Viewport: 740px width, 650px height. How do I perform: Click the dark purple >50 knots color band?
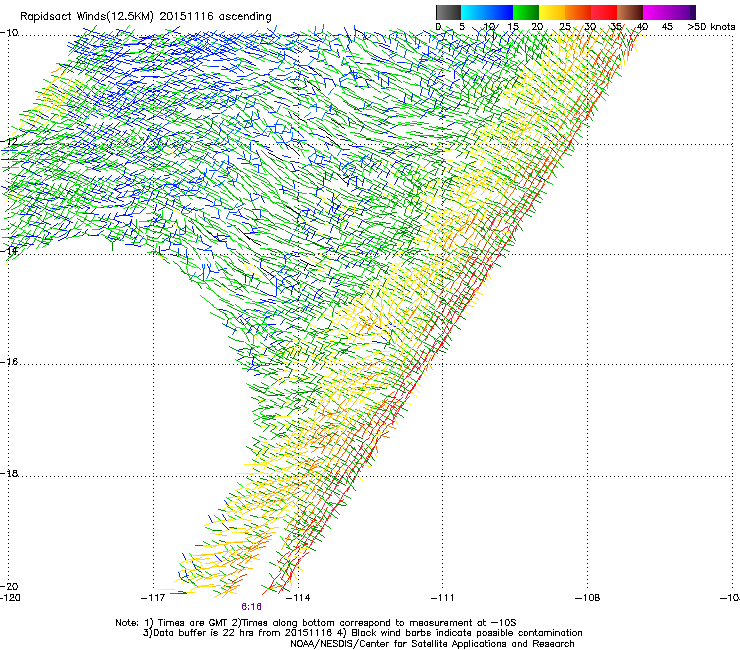tap(691, 12)
